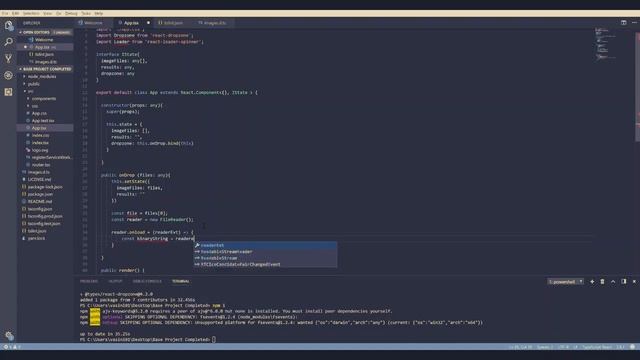Expand the node_modules folder
Screen dimensions: 640x360
[x=42, y=76]
